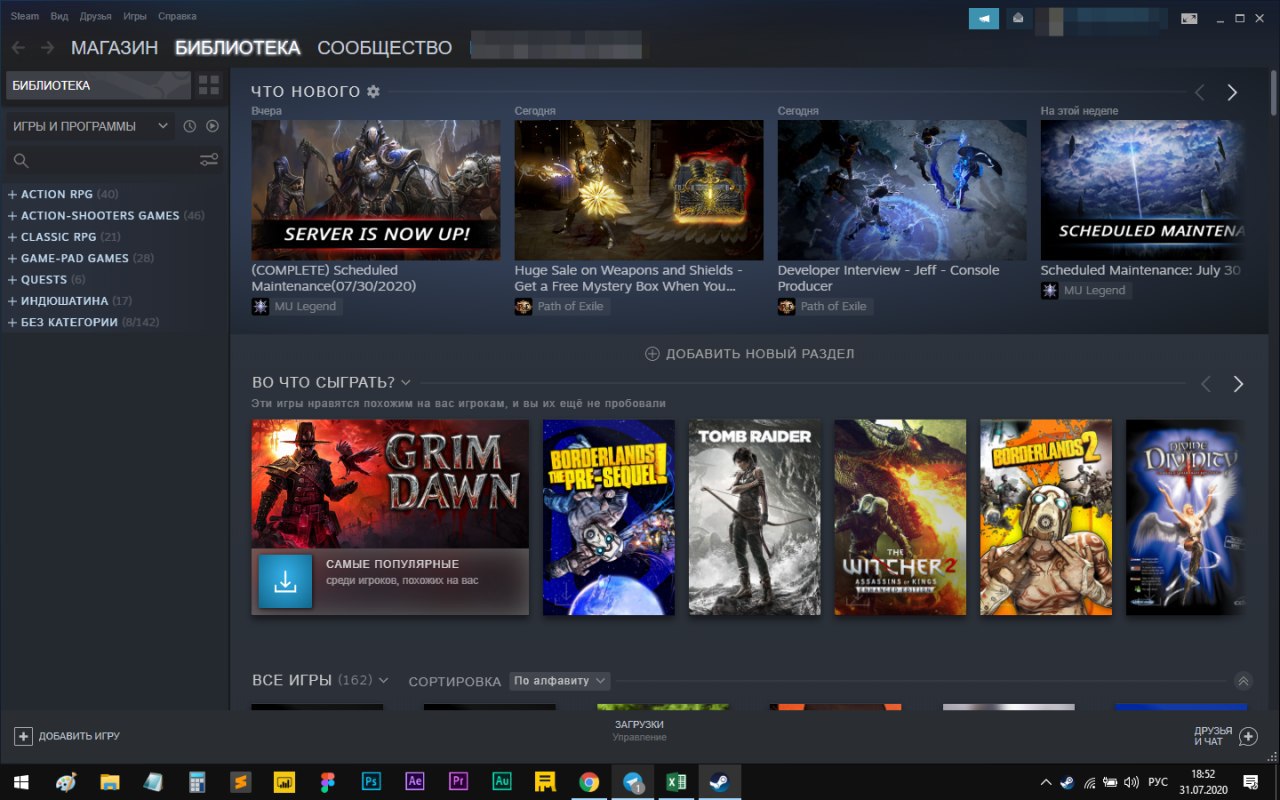Open Games and Software filter dropdown
The height and width of the screenshot is (800, 1280).
[91, 126]
